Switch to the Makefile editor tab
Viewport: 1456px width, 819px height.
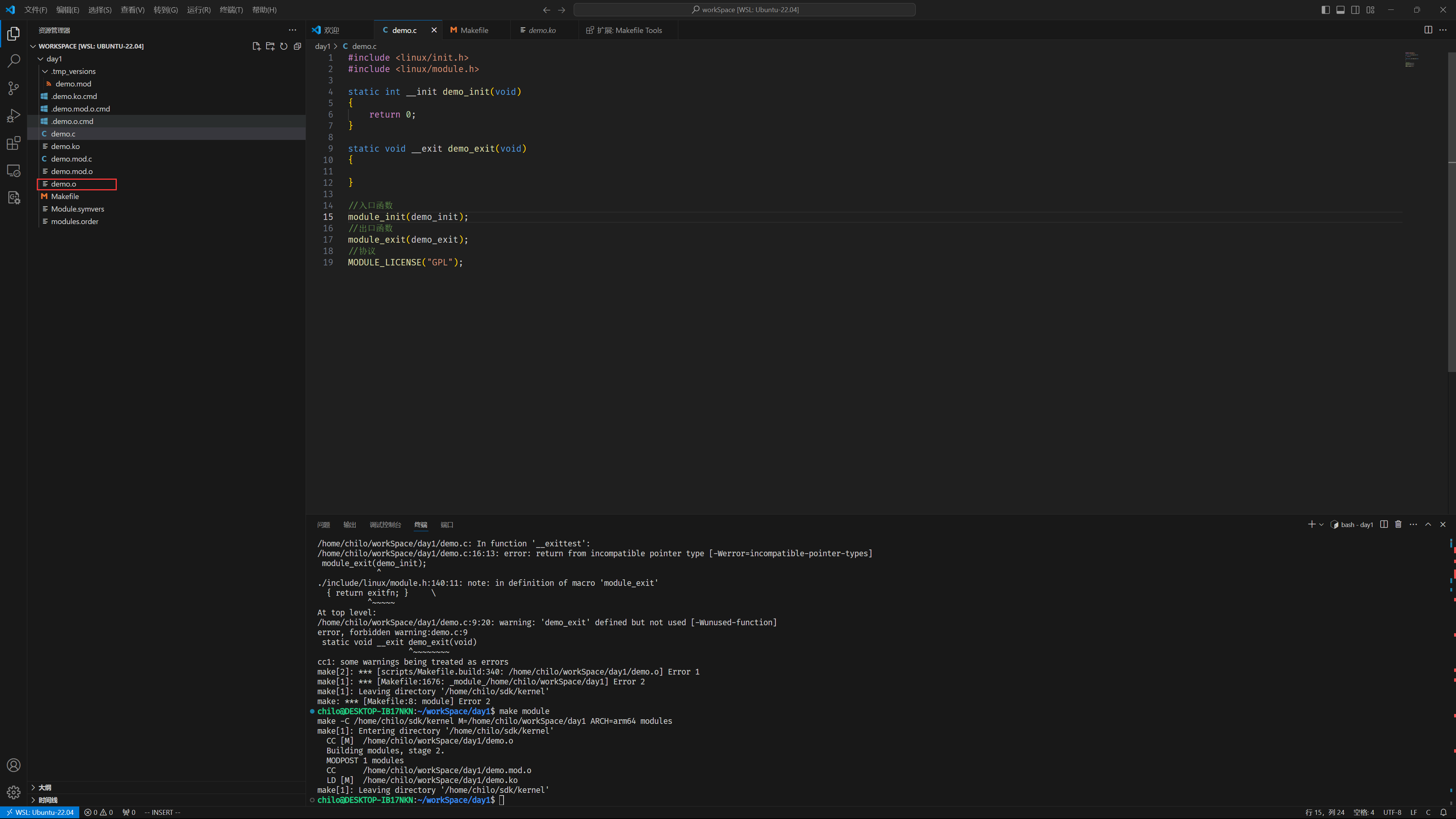(474, 30)
